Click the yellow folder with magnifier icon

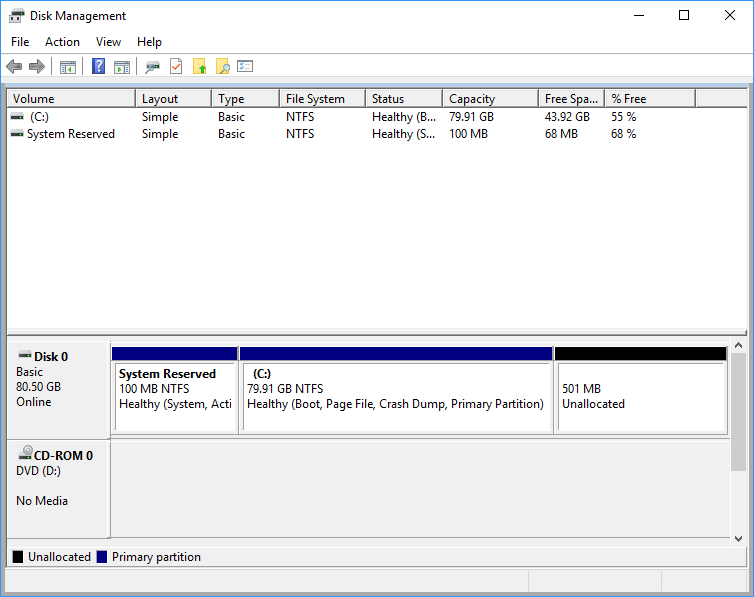tap(223, 66)
